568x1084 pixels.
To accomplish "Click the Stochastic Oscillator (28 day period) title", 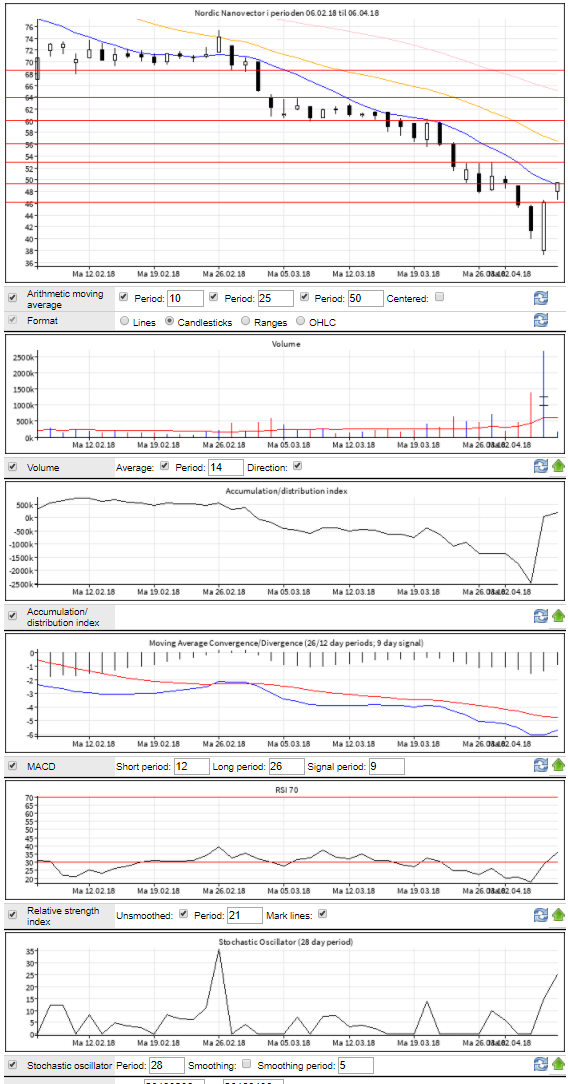I will (286, 942).
